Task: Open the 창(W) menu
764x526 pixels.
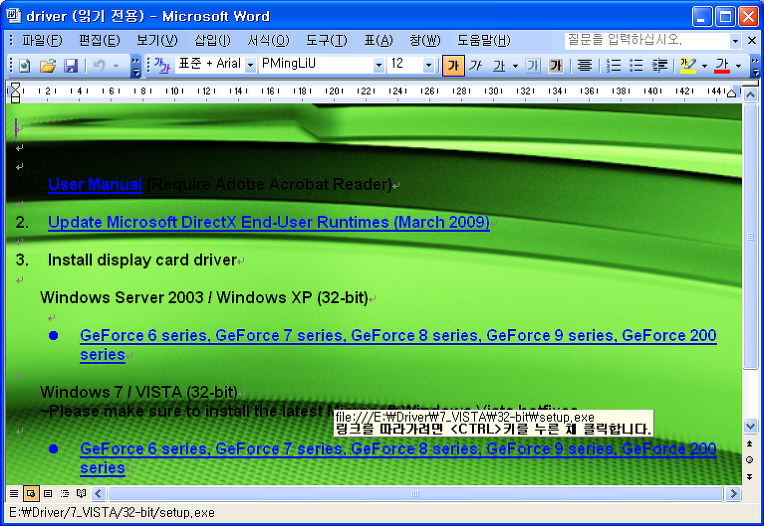Action: (424, 40)
